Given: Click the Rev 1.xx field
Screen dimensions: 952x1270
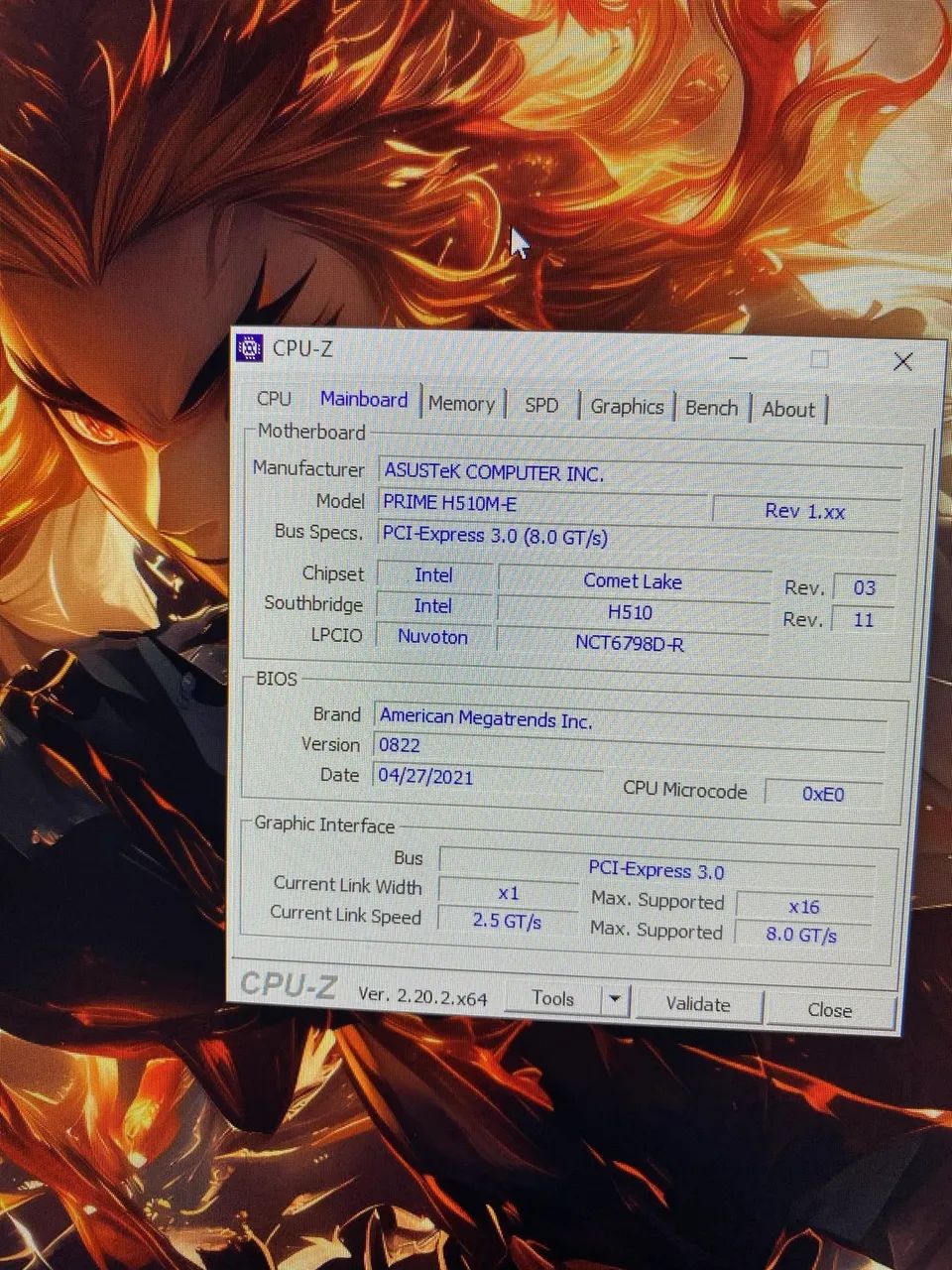Looking at the screenshot, I should 805,511.
